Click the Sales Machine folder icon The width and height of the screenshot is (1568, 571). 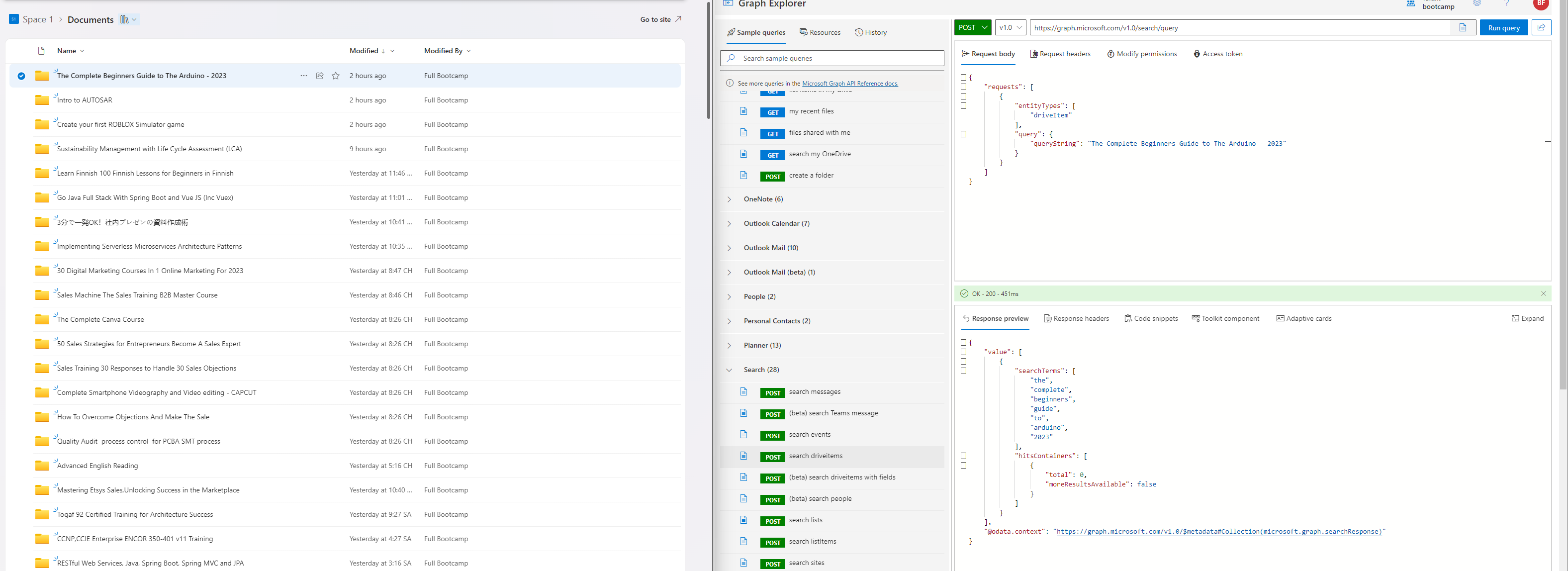[42, 295]
